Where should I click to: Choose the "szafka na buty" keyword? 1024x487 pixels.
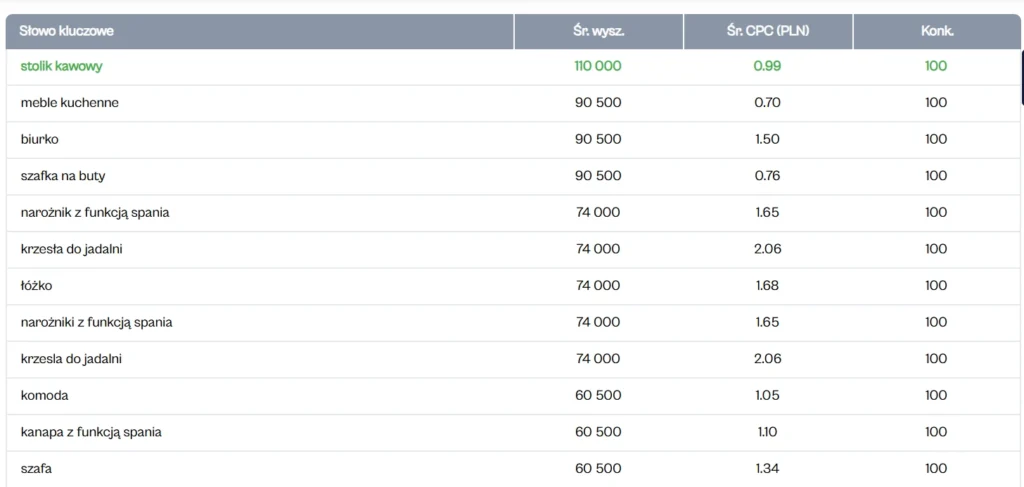[63, 176]
